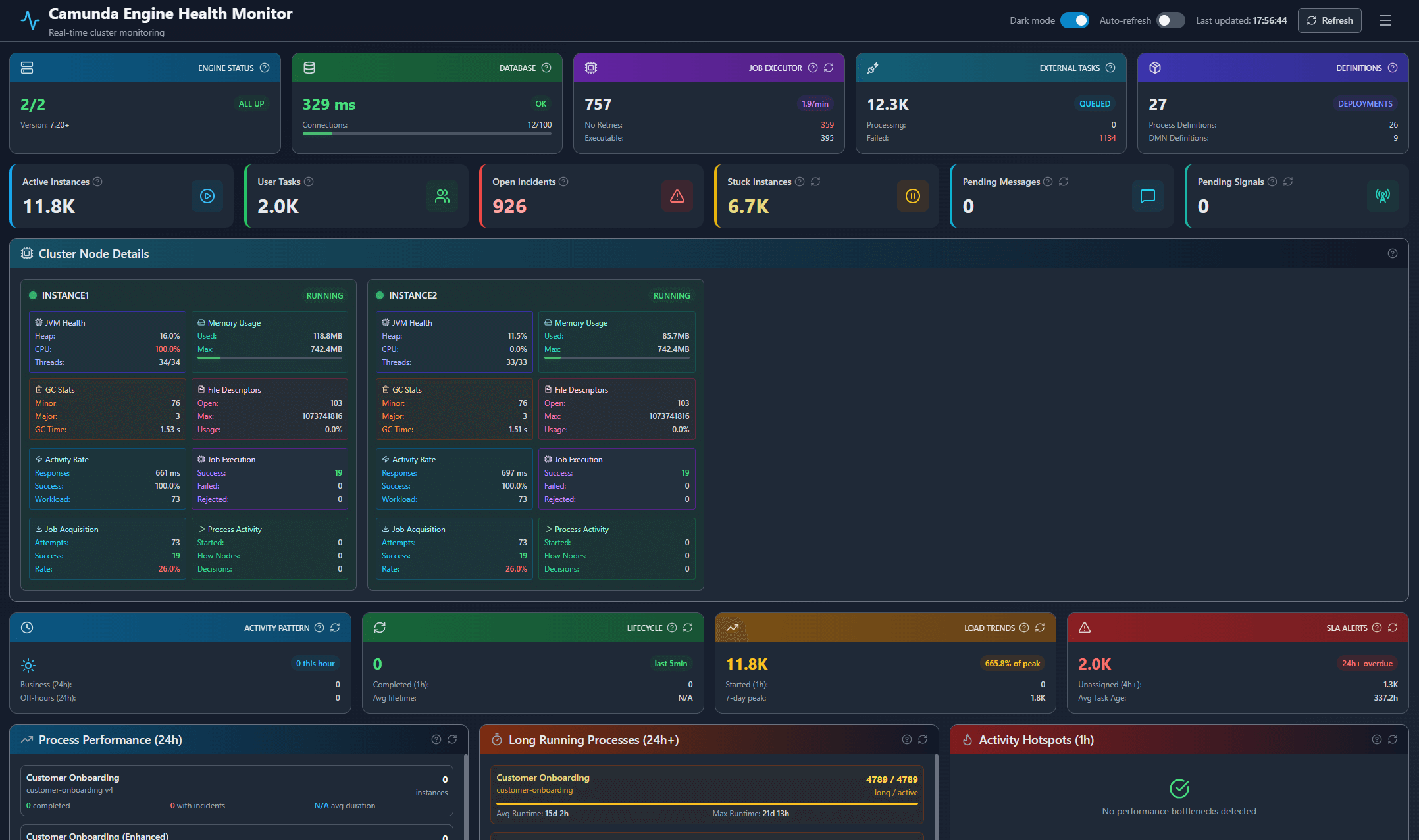
Task: Click the Definitions package icon
Action: point(1155,68)
